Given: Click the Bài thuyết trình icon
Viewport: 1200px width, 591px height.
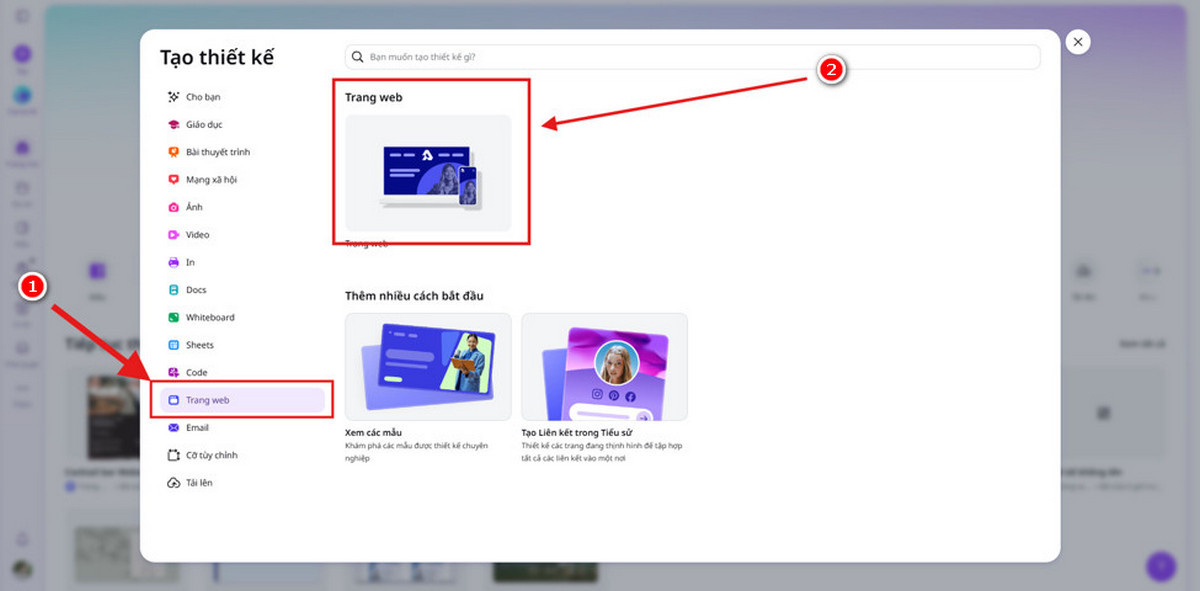Looking at the screenshot, I should [x=174, y=152].
